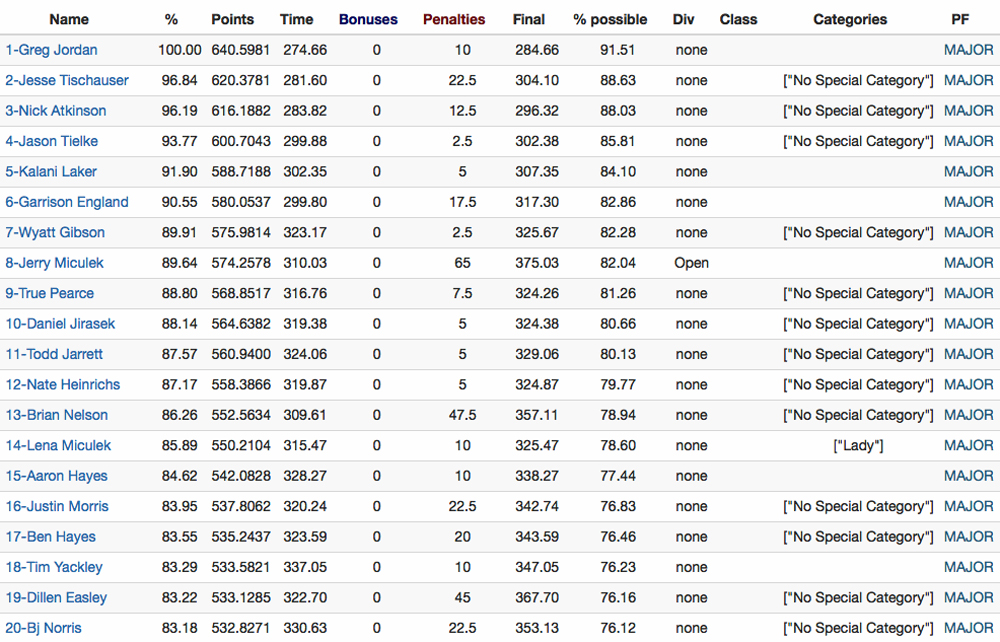Click MAJOR in Lena Miculek's row
This screenshot has width=1000, height=642.
(968, 446)
